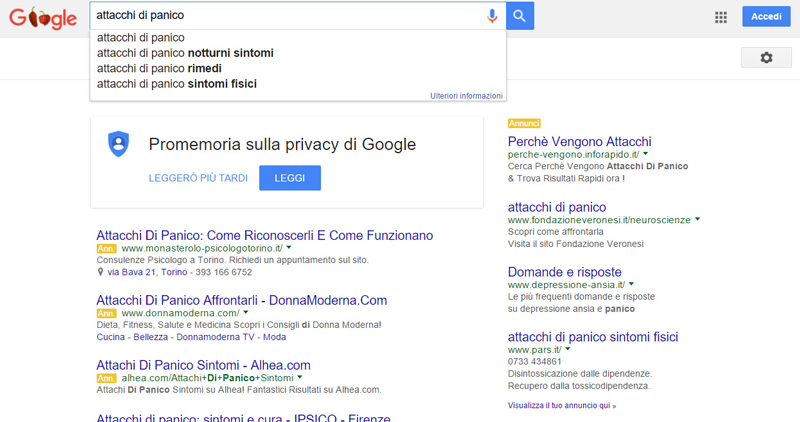Click "Visualizza il tuo annuncio qui" link
Image resolution: width=800 pixels, height=422 pixels.
coord(562,406)
